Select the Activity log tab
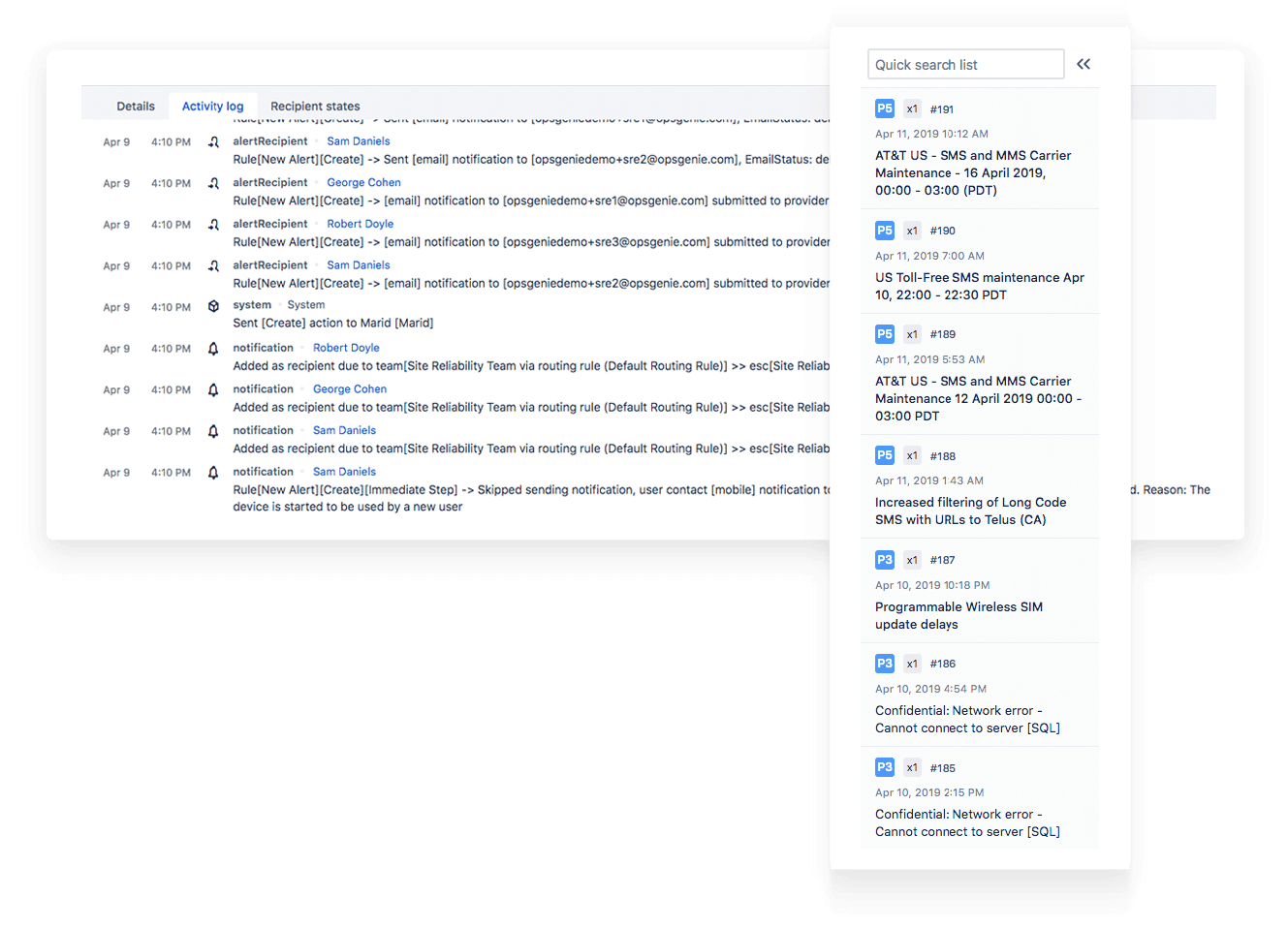 [x=213, y=106]
